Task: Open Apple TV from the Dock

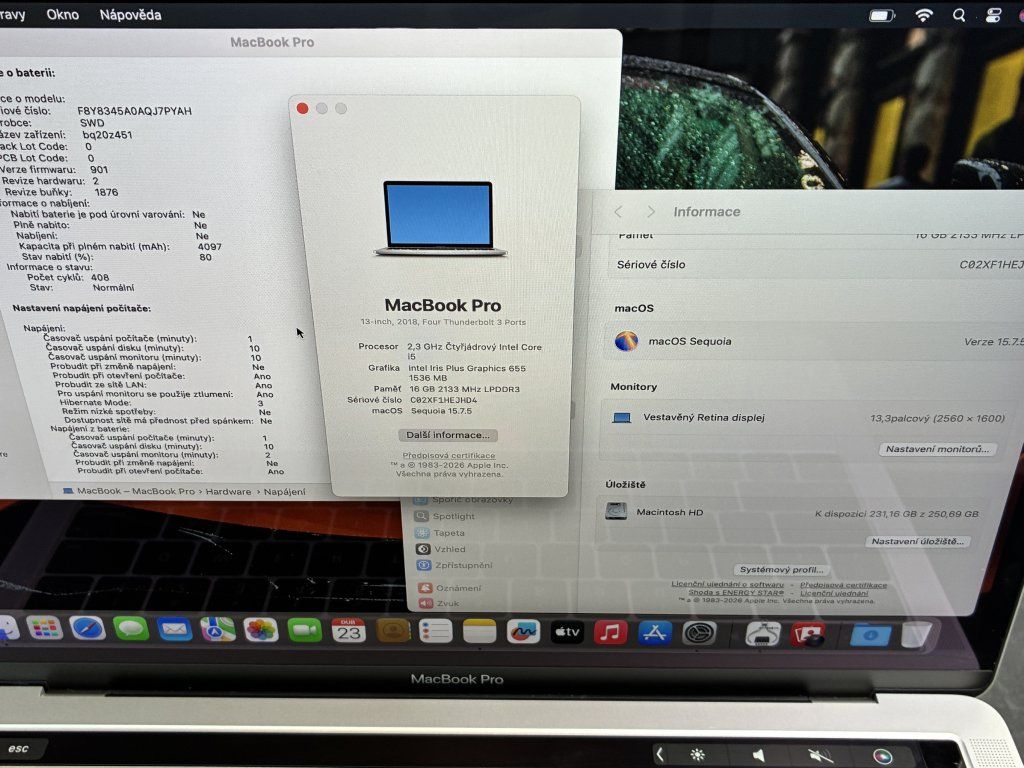Action: (567, 632)
